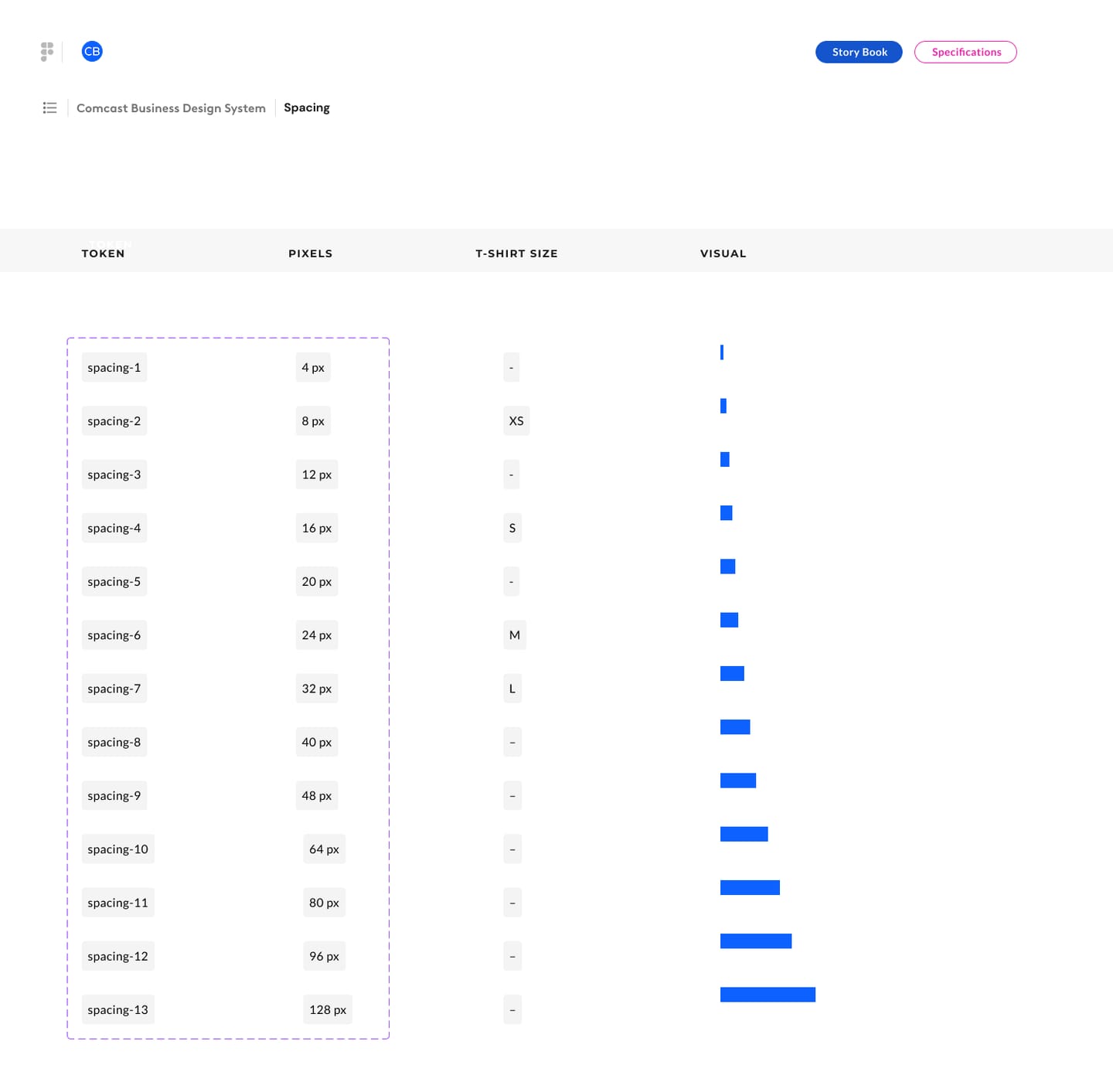The image size is (1113, 1092).
Task: Select the spacing-7 token chip
Action: (x=114, y=689)
